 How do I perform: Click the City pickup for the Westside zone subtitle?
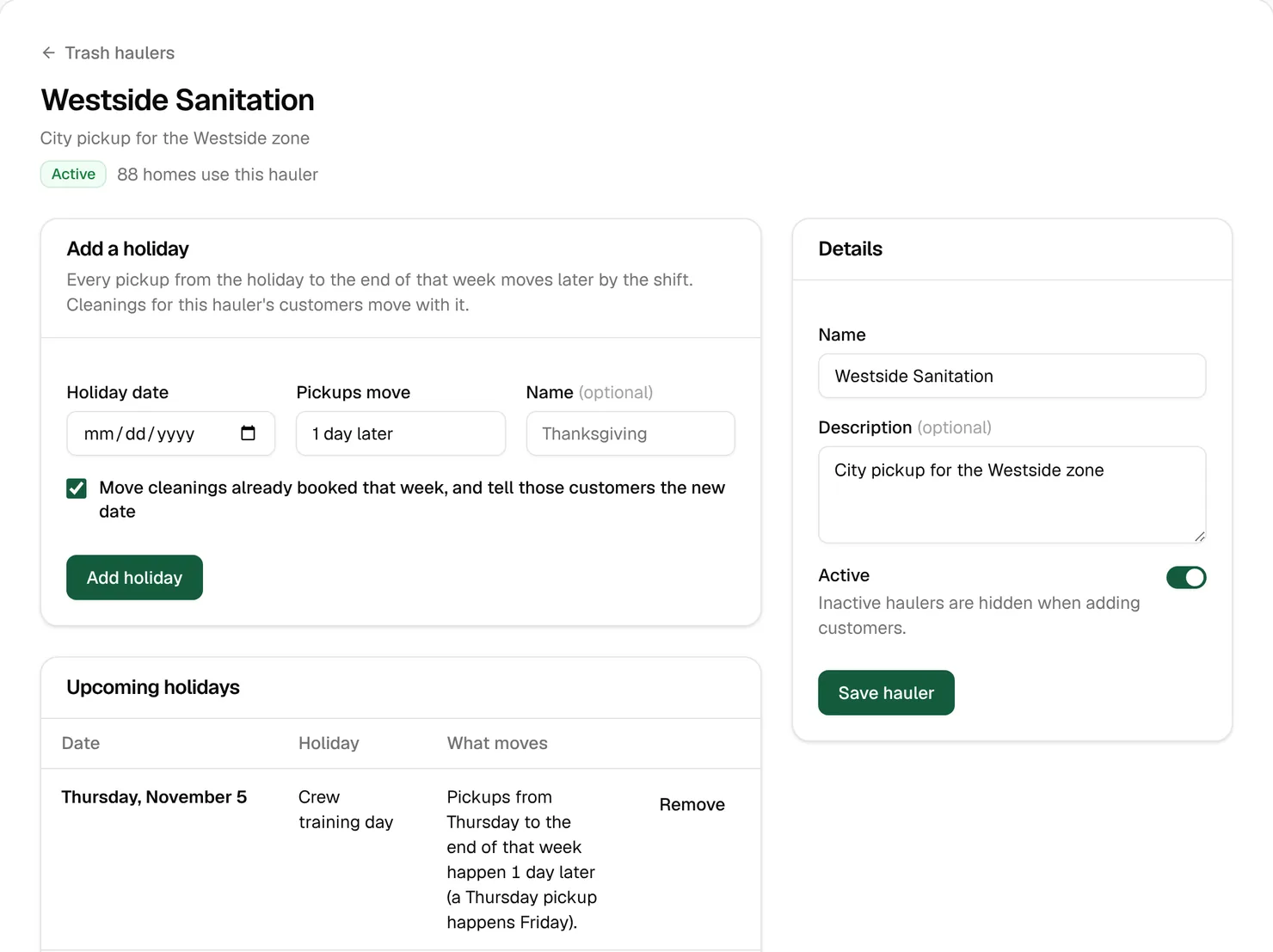click(x=175, y=138)
